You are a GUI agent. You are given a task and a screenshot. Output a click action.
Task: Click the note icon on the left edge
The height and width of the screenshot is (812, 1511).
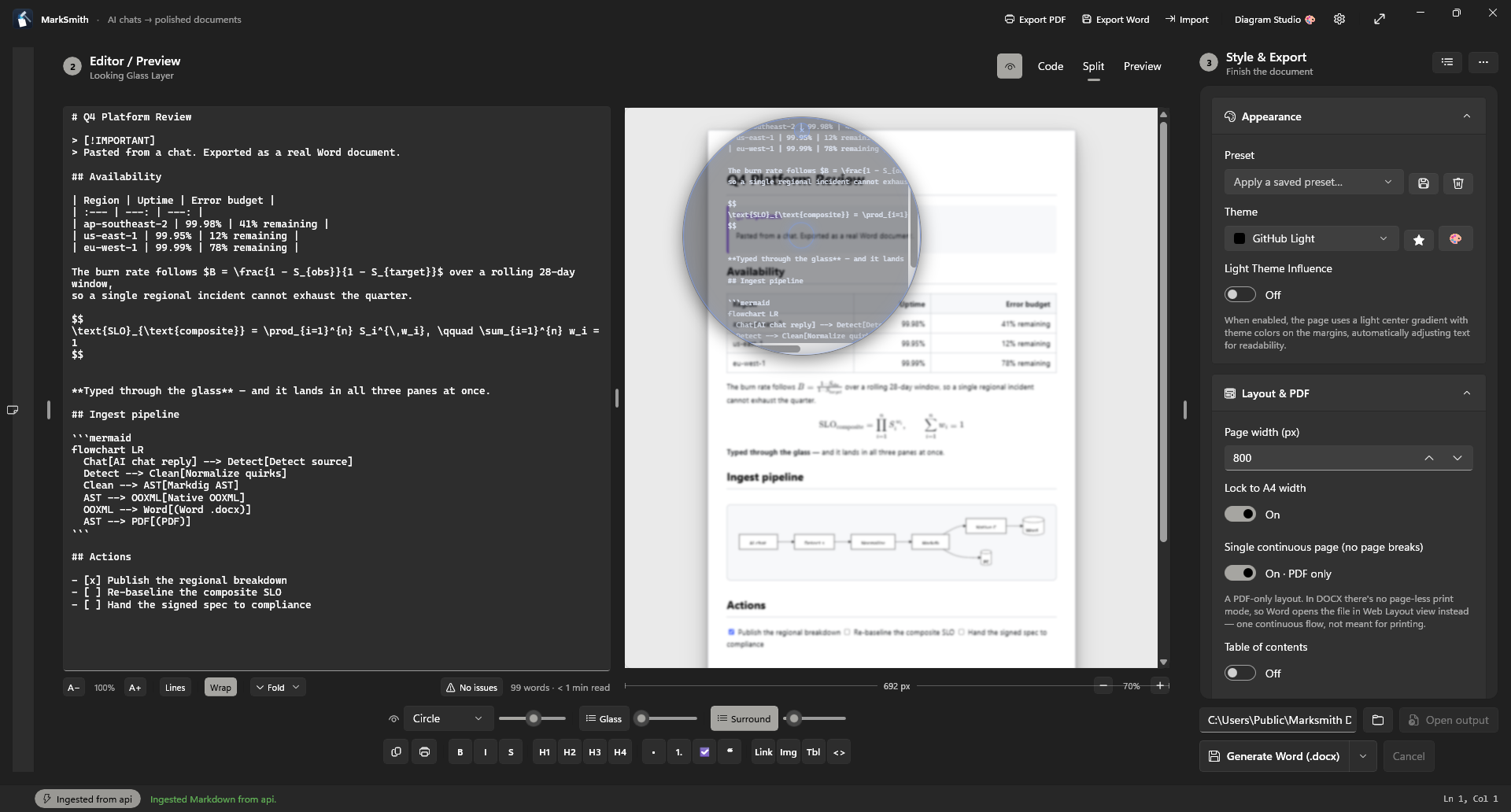pos(13,410)
